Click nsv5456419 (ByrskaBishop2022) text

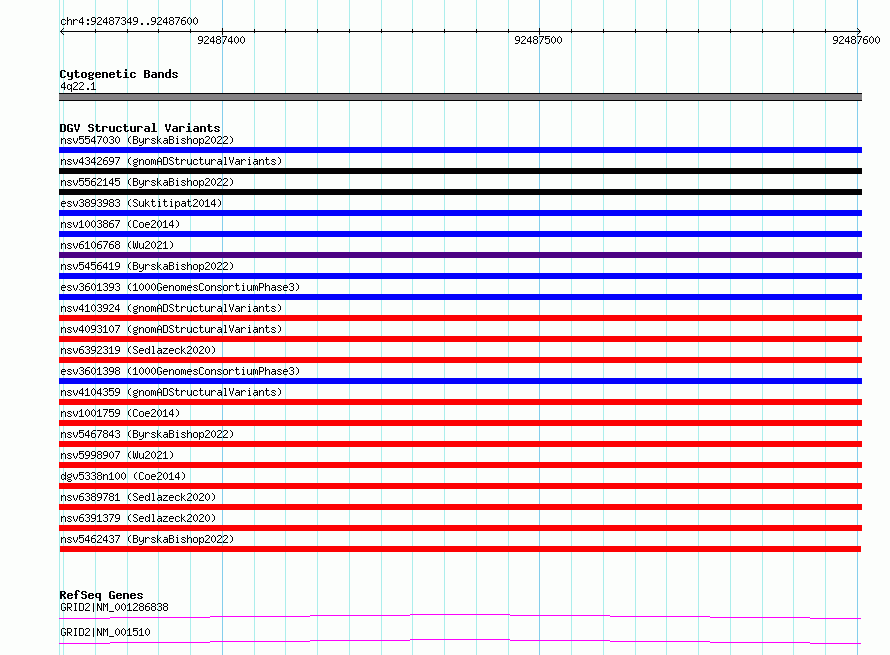pyautogui.click(x=147, y=266)
